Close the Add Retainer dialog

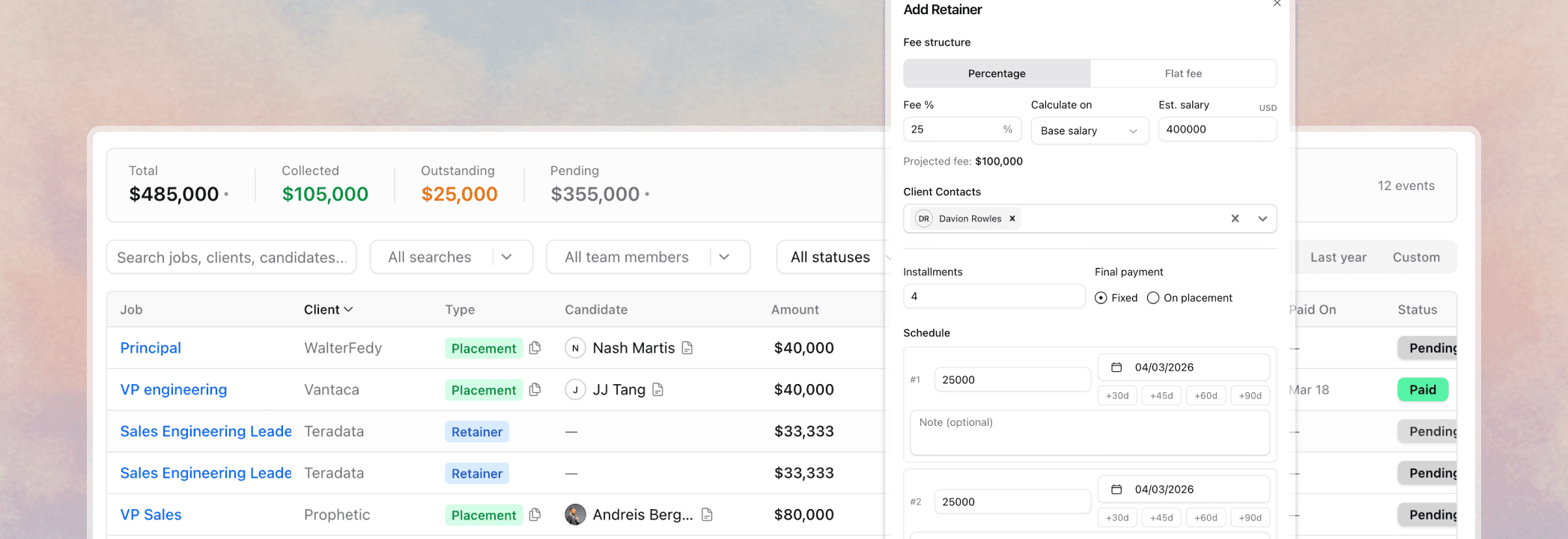point(1277,4)
